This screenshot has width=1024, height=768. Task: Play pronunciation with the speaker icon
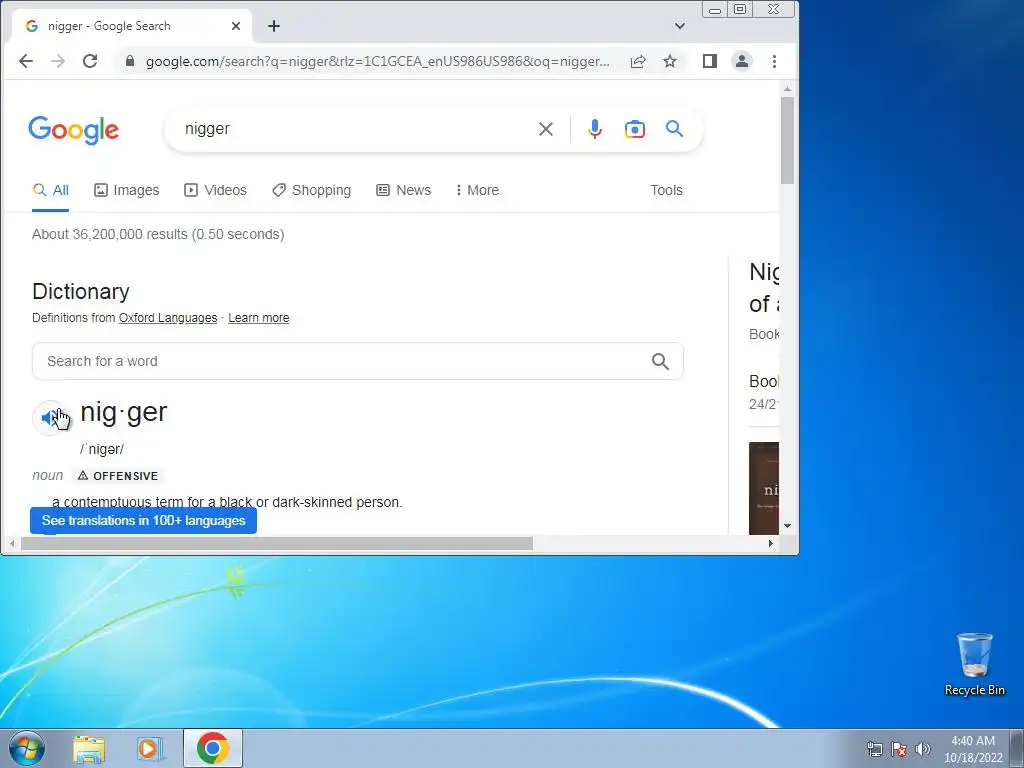pos(51,417)
